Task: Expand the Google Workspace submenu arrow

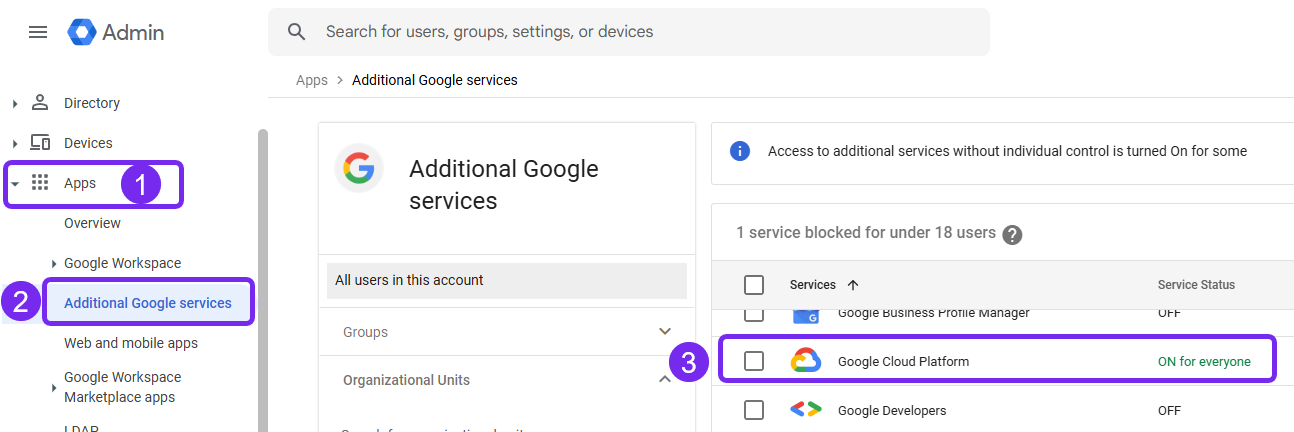Action: click(x=54, y=263)
